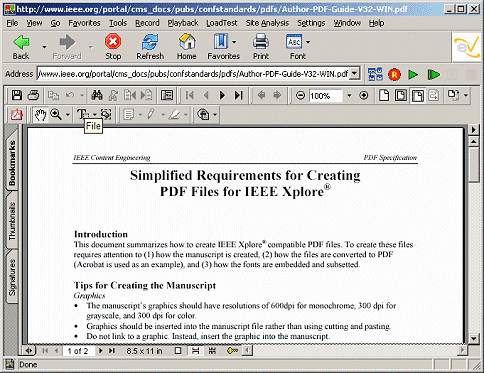Print from the browser toolbar
The width and height of the screenshot is (484, 373).
click(261, 47)
